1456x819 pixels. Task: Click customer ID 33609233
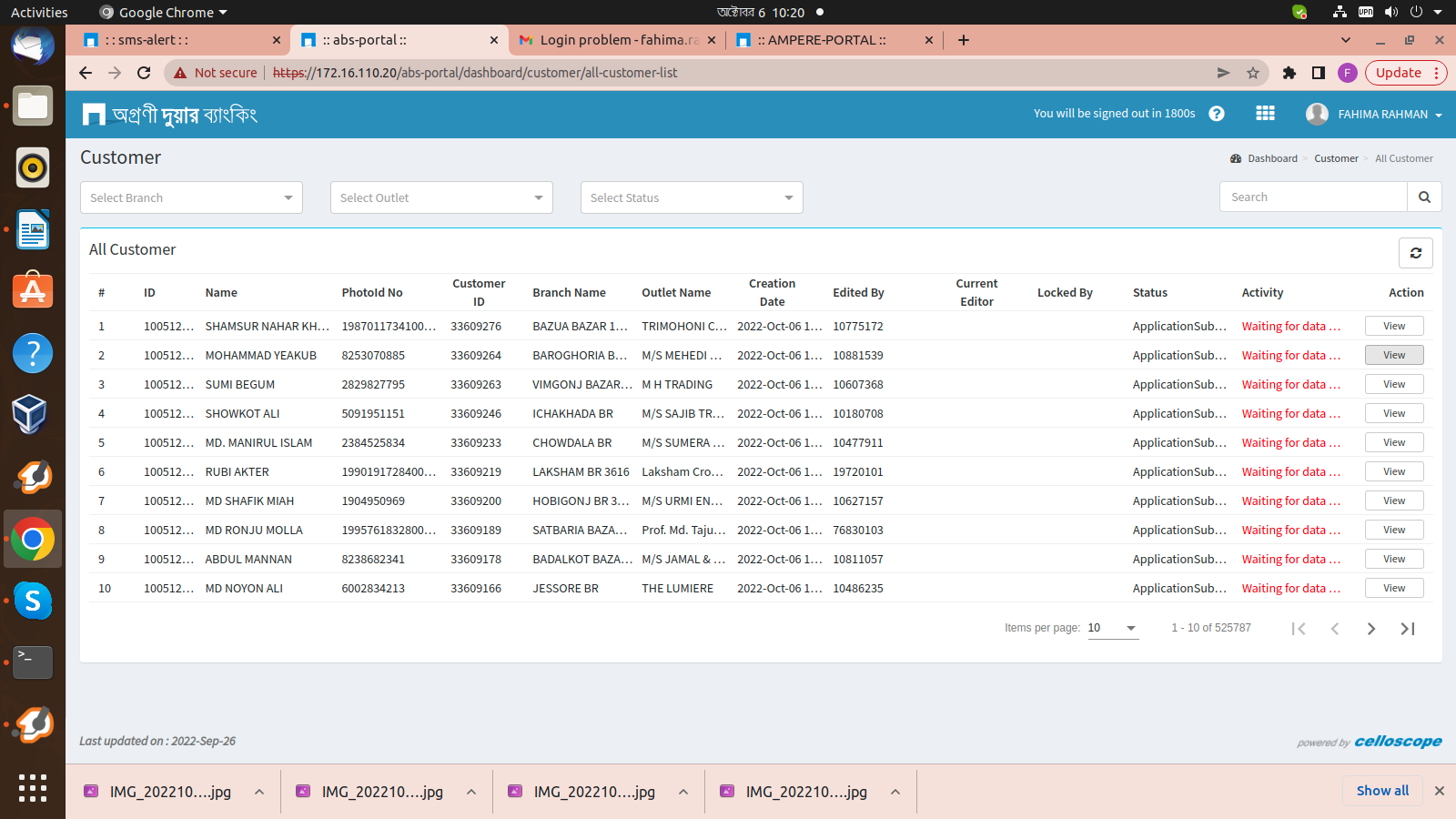pos(476,442)
